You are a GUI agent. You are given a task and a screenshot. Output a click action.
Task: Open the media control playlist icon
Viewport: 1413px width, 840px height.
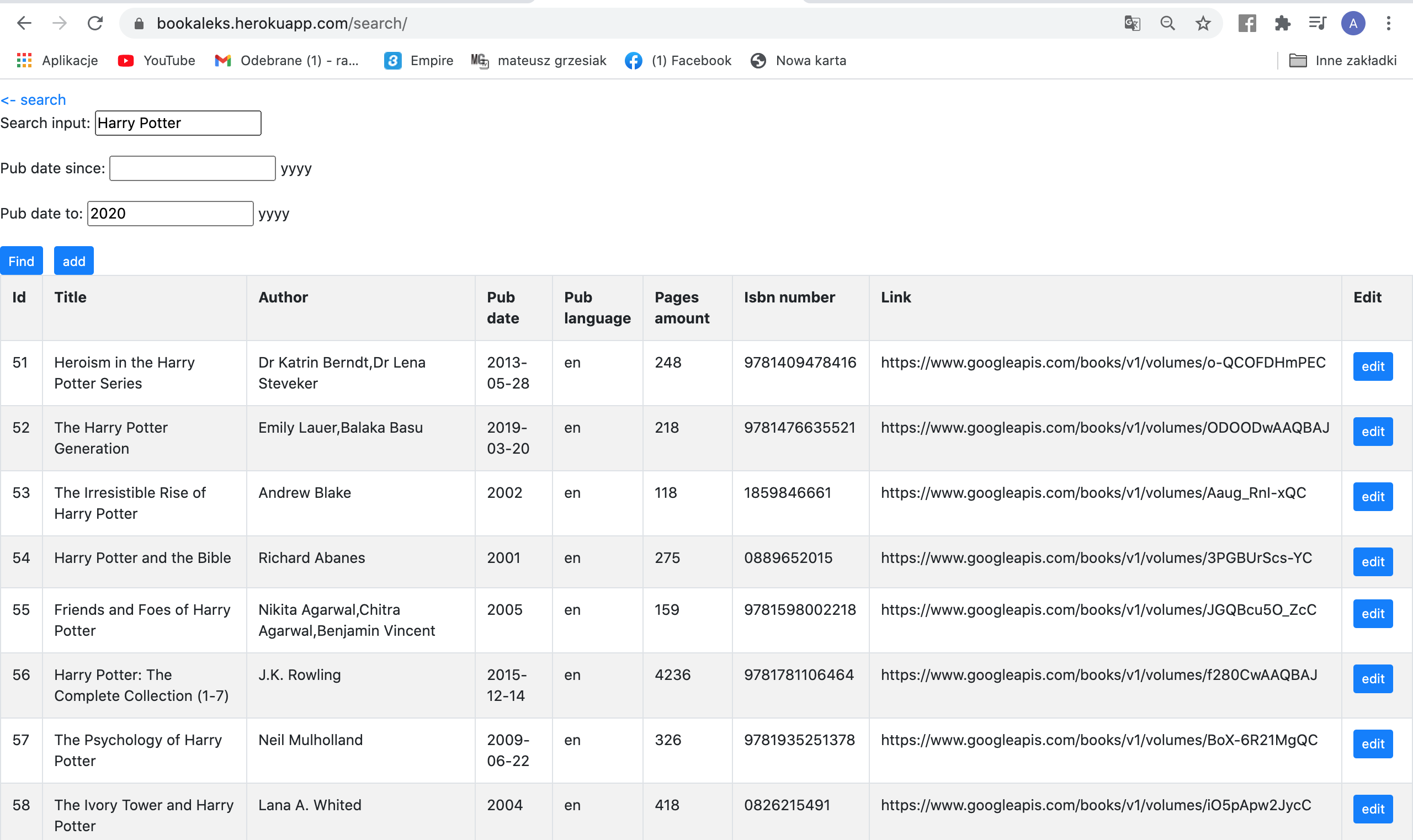(x=1318, y=23)
